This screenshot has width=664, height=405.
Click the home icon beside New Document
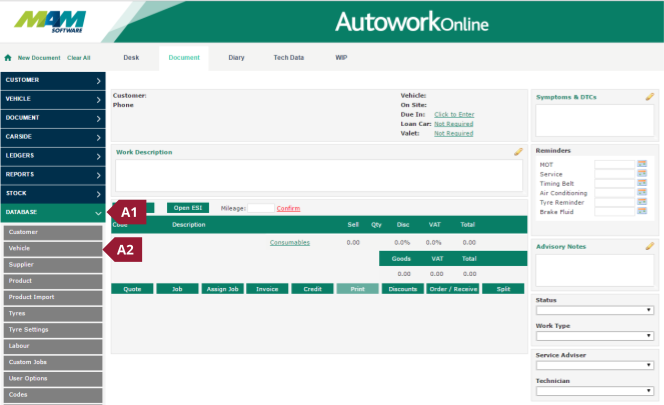[9, 58]
